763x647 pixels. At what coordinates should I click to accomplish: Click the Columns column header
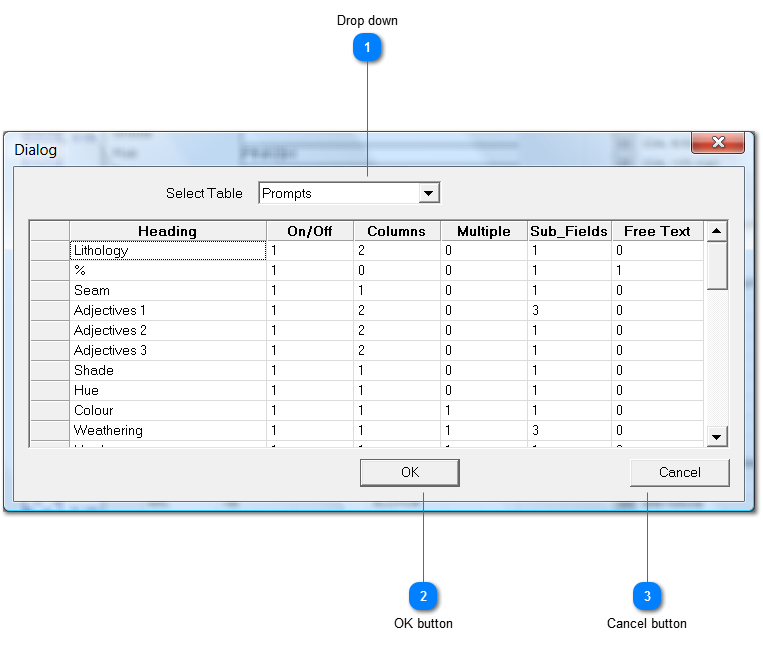click(x=396, y=231)
